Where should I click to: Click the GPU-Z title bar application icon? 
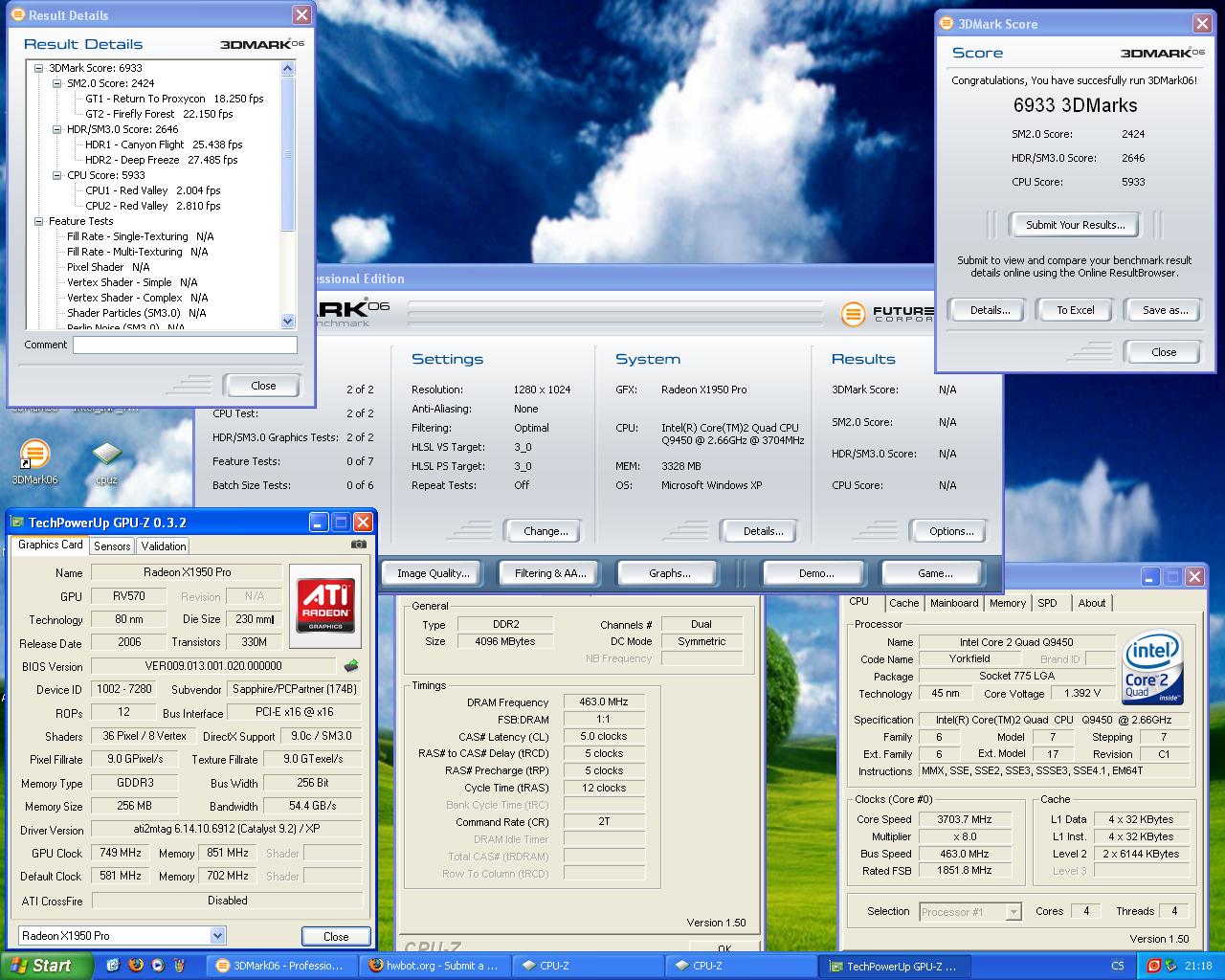(17, 523)
